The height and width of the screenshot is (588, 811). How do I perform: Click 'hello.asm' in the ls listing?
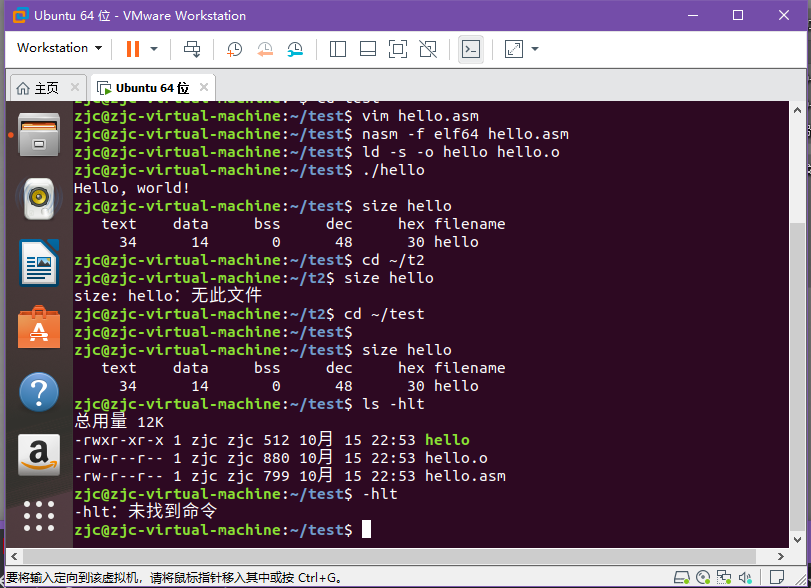click(465, 476)
